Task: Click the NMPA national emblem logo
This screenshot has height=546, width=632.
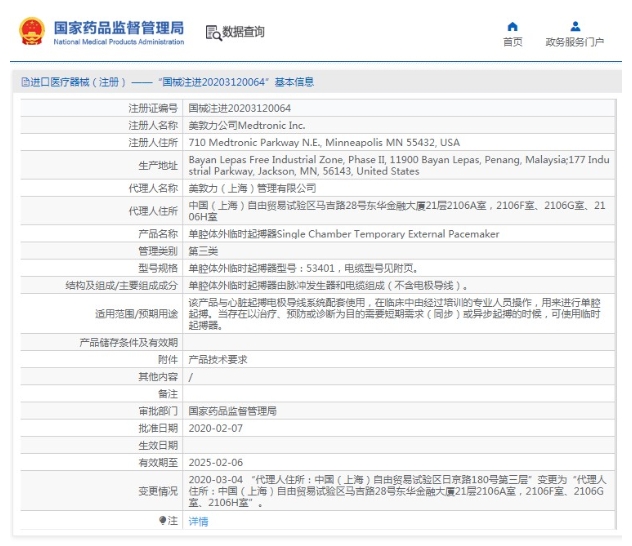Action: tap(32, 31)
